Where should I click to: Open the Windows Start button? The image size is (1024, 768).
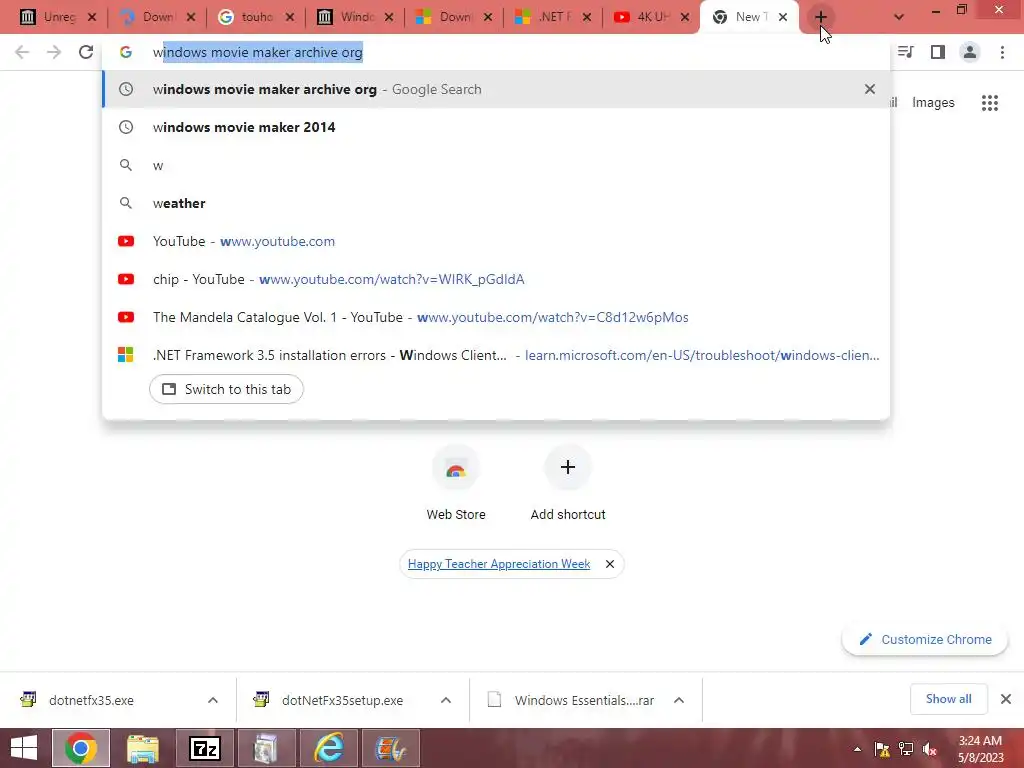pos(24,748)
